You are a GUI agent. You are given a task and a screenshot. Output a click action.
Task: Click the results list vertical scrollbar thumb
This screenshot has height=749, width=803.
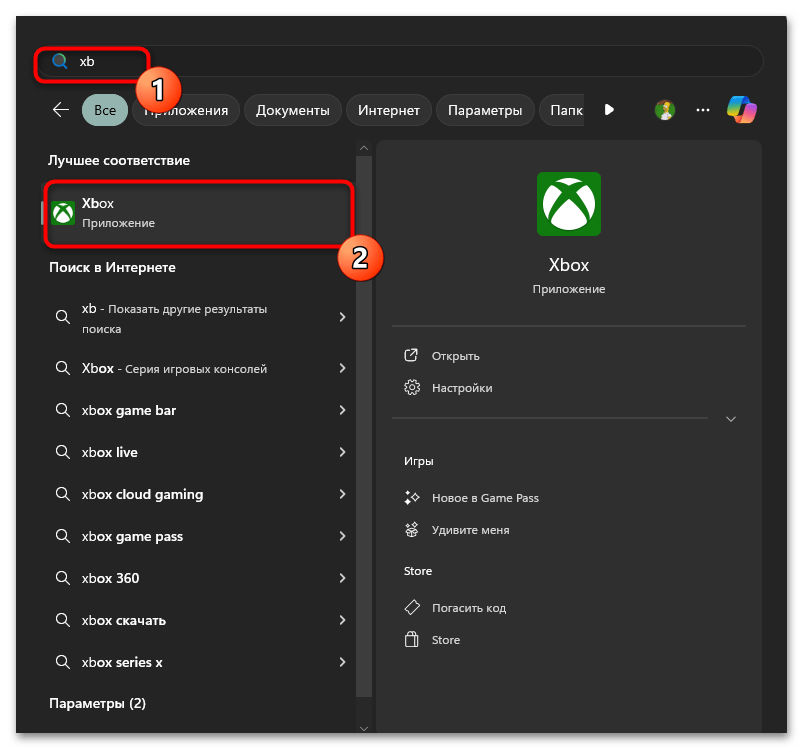364,426
